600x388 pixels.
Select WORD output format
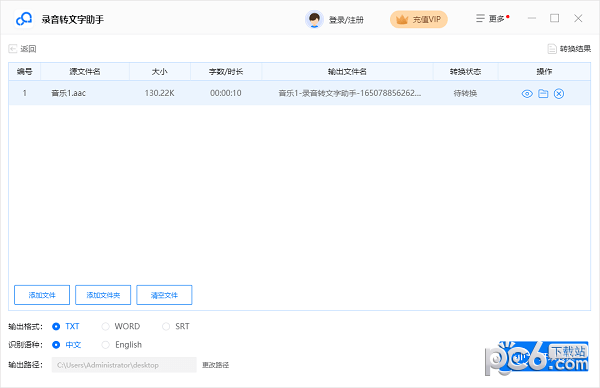coord(121,326)
